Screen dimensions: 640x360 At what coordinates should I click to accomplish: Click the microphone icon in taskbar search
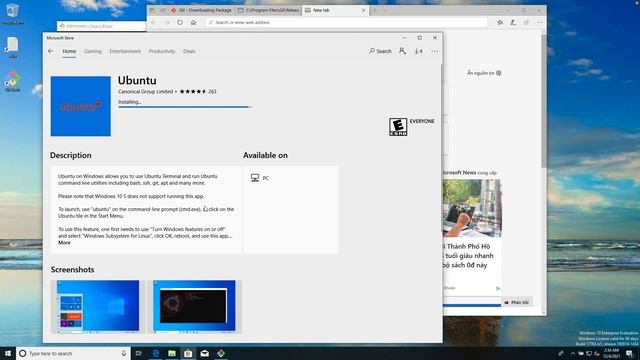[x=124, y=353]
